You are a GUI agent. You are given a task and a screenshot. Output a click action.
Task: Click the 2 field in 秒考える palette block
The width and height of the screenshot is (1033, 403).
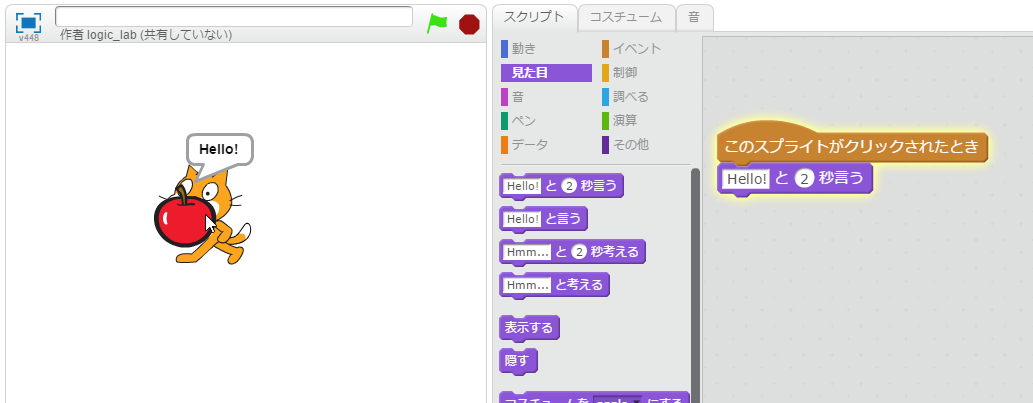579,252
